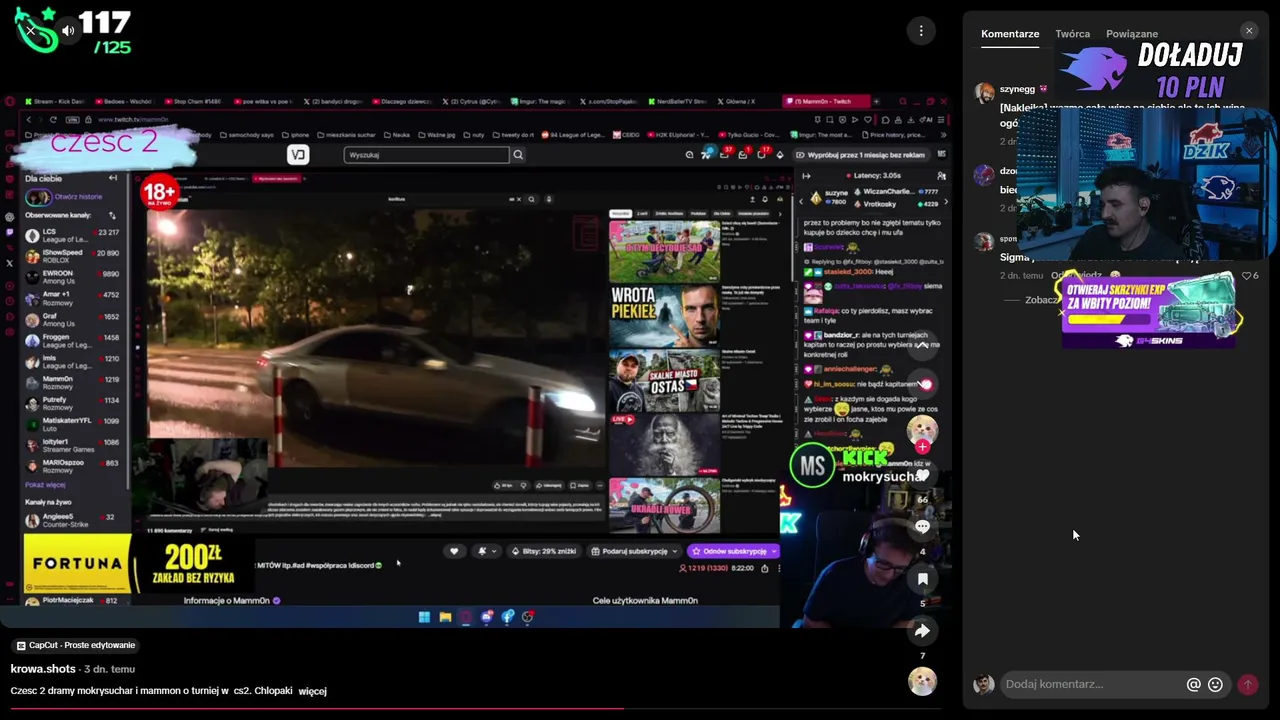1280x720 pixels.
Task: Click the caption starting 'Czesc 2 dramy mokrysuchar'
Action: coord(151,691)
